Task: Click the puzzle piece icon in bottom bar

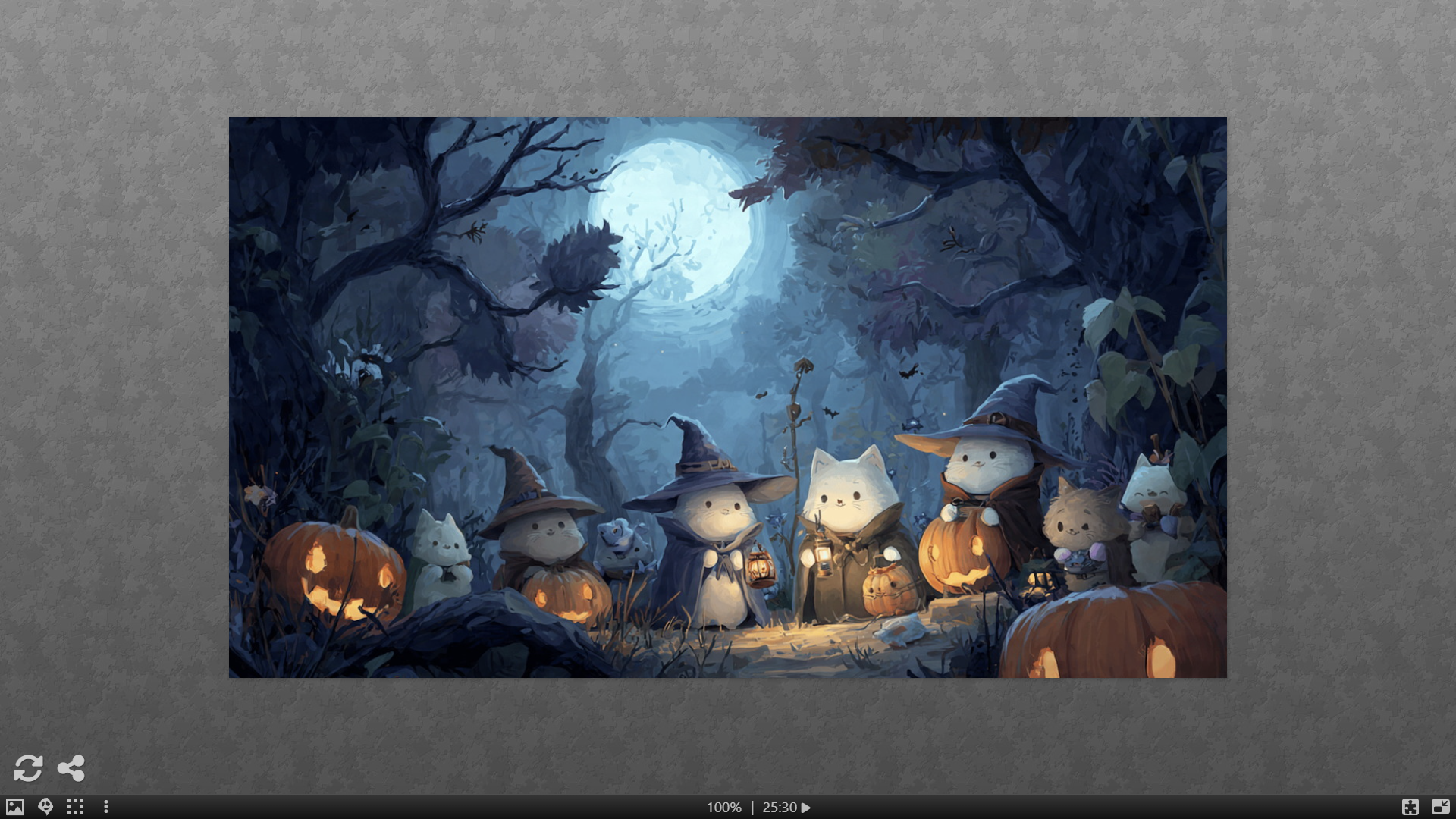Action: [1410, 807]
